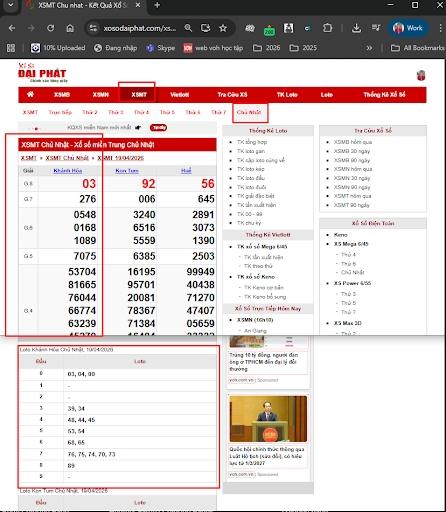The image size is (446, 512).
Task: Open TK giải đặc biệt link
Action: (256, 196)
